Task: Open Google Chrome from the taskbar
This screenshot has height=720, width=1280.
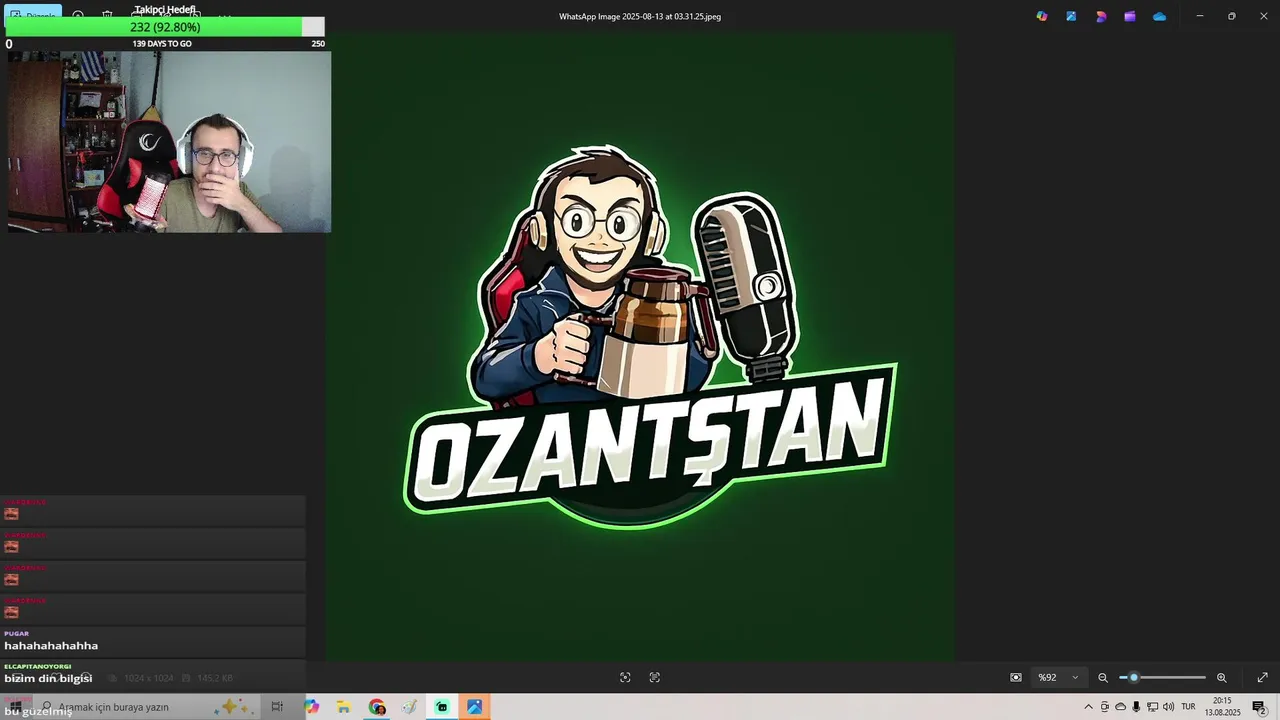Action: tap(377, 707)
